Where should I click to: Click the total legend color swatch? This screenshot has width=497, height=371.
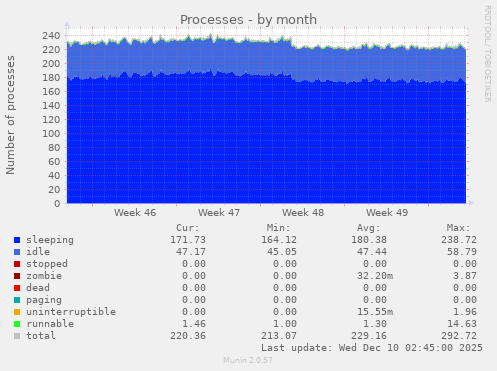(17, 336)
